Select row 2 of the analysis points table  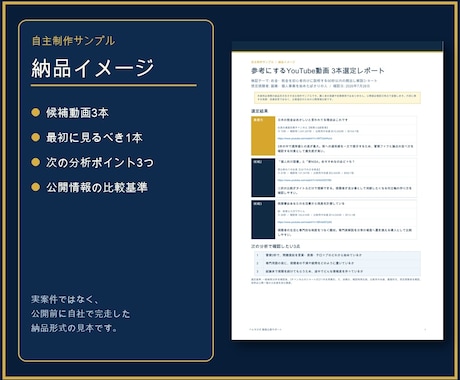337,263
